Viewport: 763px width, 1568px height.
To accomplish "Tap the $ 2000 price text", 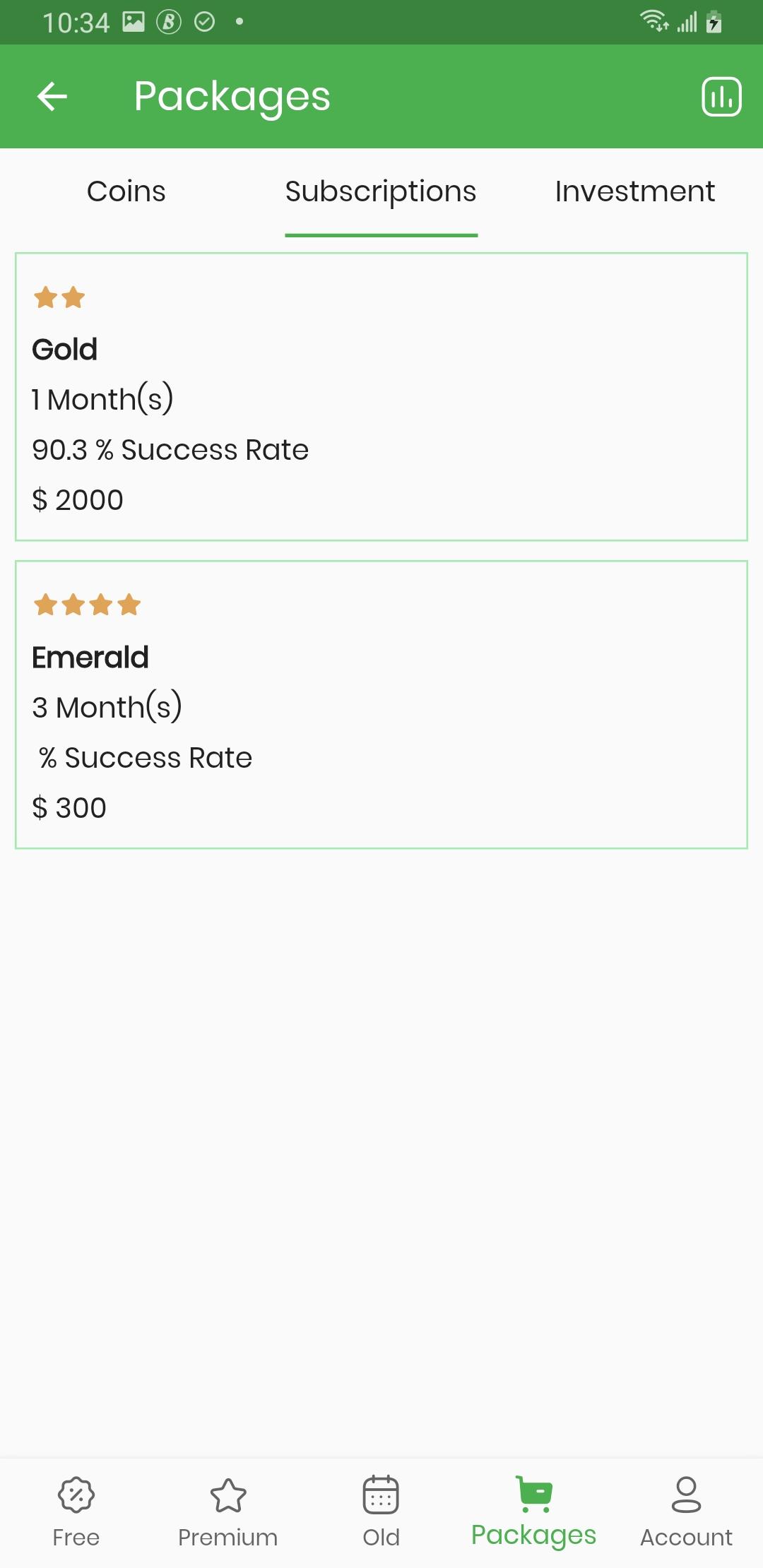I will (x=78, y=500).
